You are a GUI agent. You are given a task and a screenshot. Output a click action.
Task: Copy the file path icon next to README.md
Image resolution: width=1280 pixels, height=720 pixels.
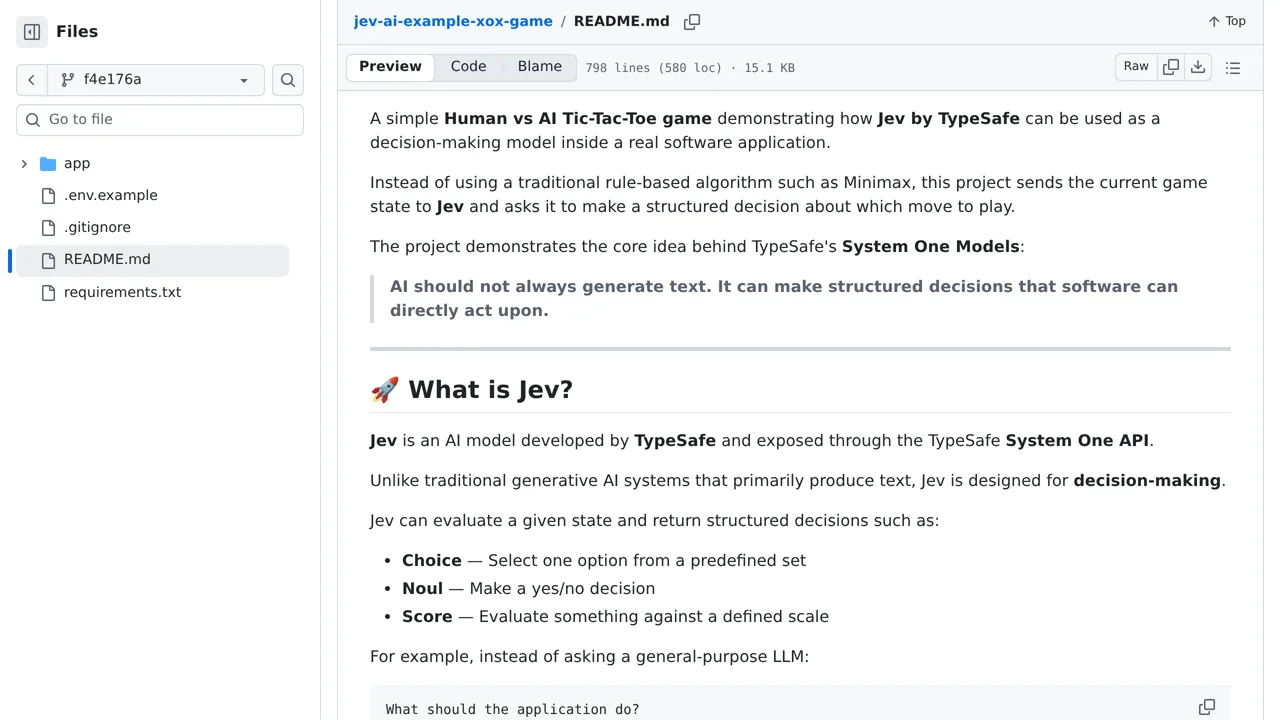tap(692, 21)
